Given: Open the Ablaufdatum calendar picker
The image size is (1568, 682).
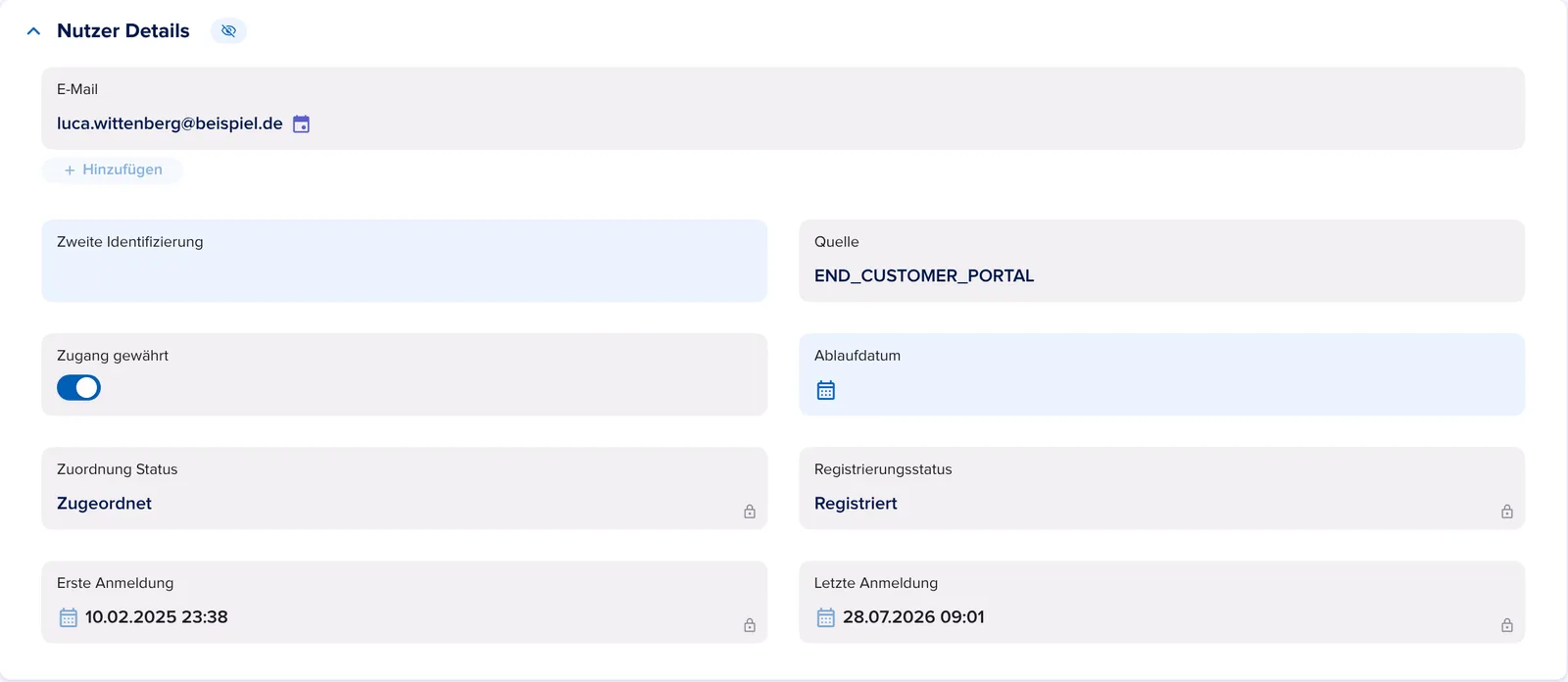Looking at the screenshot, I should (x=826, y=390).
